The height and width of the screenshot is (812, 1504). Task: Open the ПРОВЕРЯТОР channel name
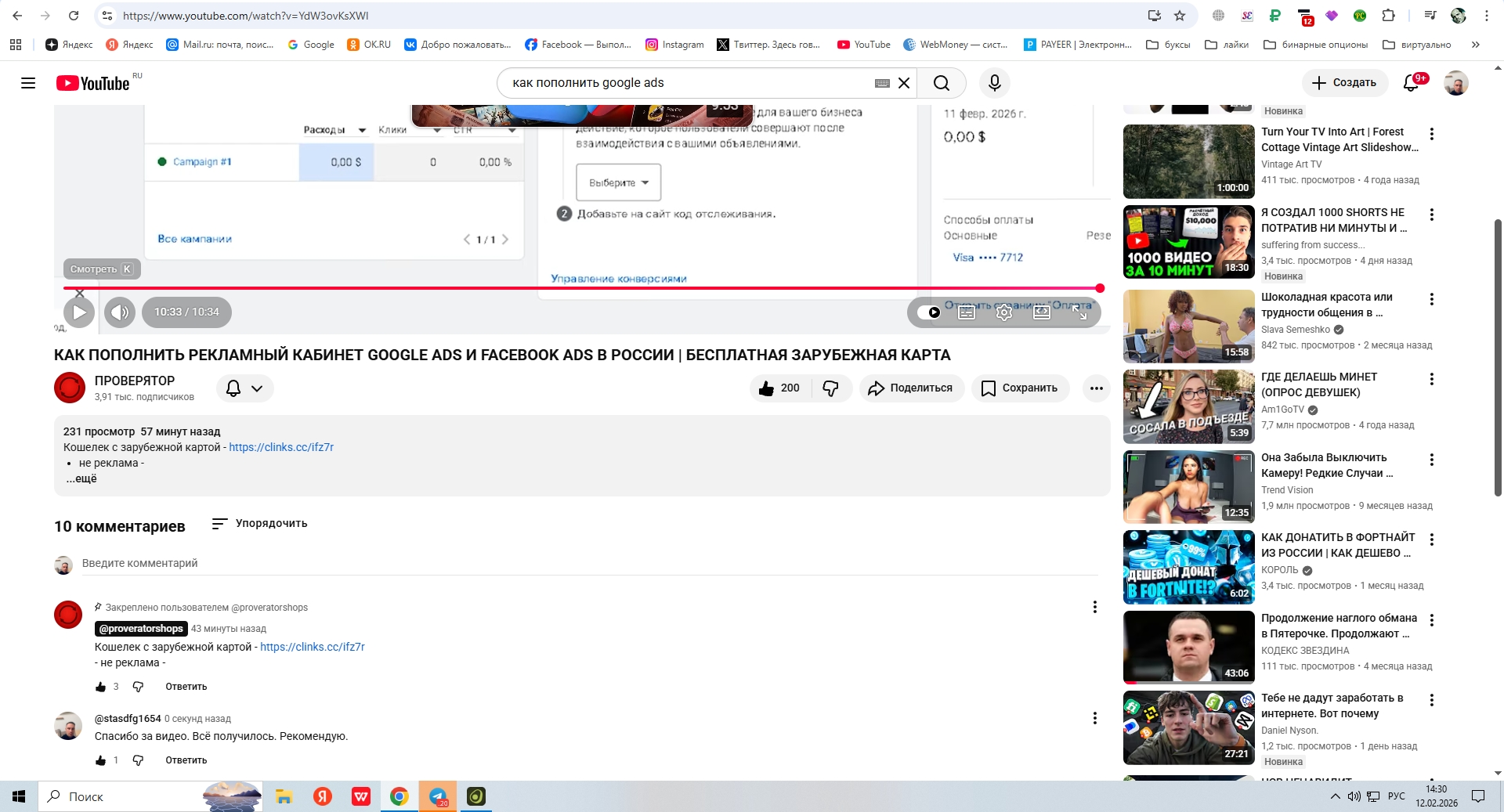pyautogui.click(x=135, y=381)
